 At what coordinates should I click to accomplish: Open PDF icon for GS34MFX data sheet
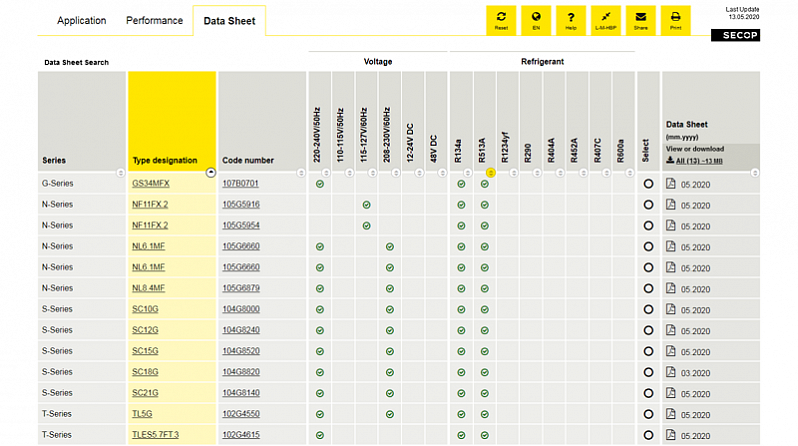[x=671, y=184]
